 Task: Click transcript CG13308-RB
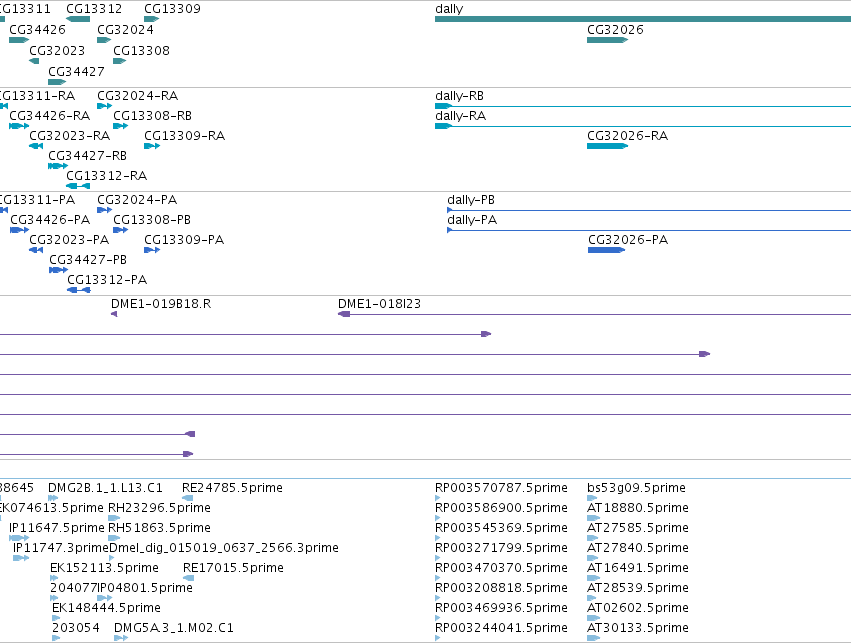[120, 126]
